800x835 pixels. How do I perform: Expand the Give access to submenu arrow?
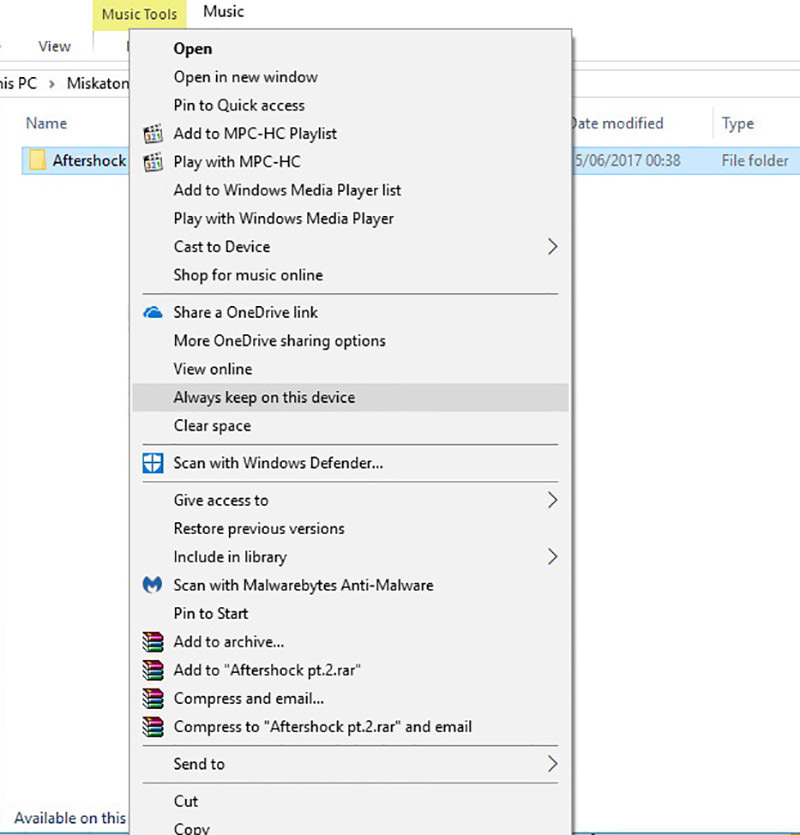click(x=552, y=500)
